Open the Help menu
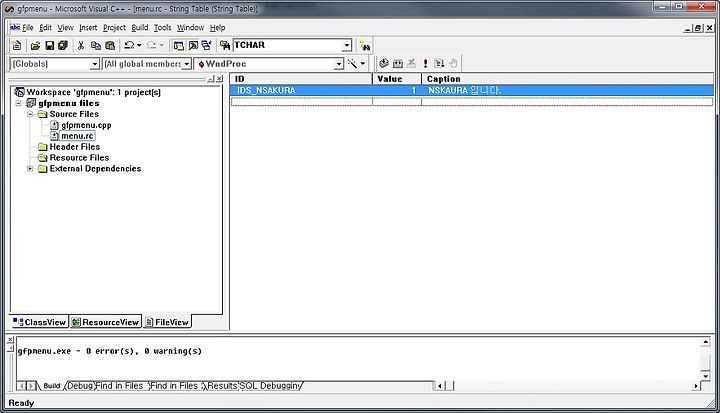 point(218,28)
